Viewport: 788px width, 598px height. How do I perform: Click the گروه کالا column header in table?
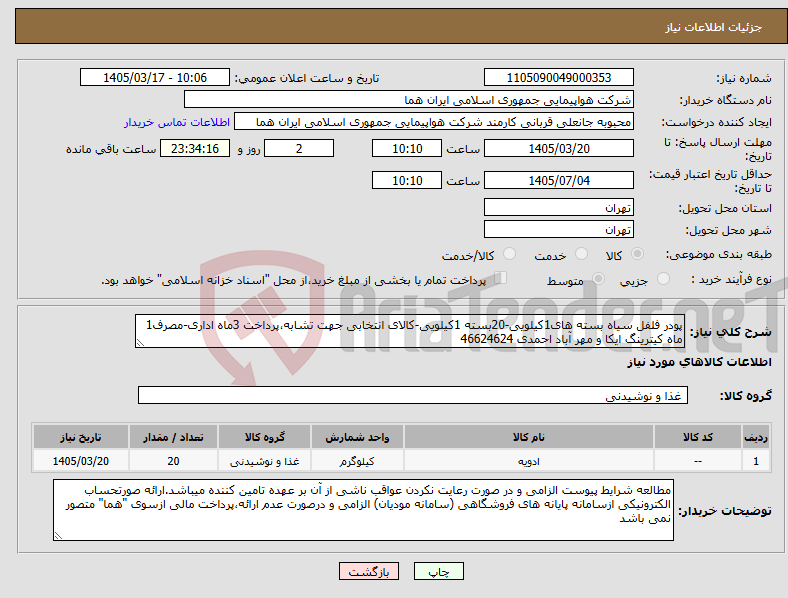264,437
